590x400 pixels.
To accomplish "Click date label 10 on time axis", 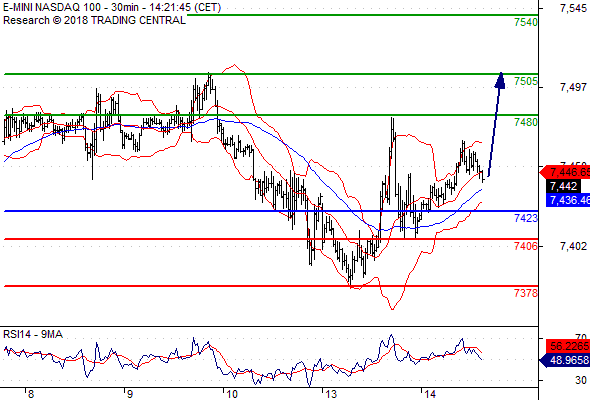I will click(232, 394).
